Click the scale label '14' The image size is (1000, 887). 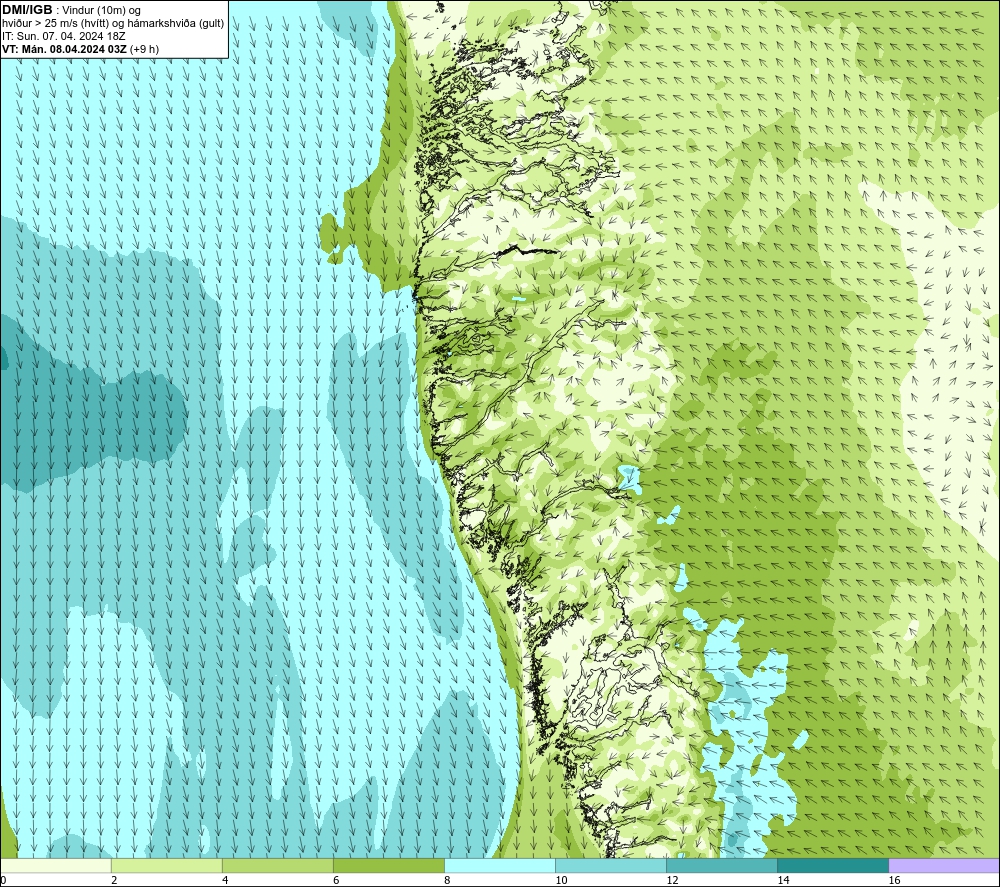[x=783, y=880]
